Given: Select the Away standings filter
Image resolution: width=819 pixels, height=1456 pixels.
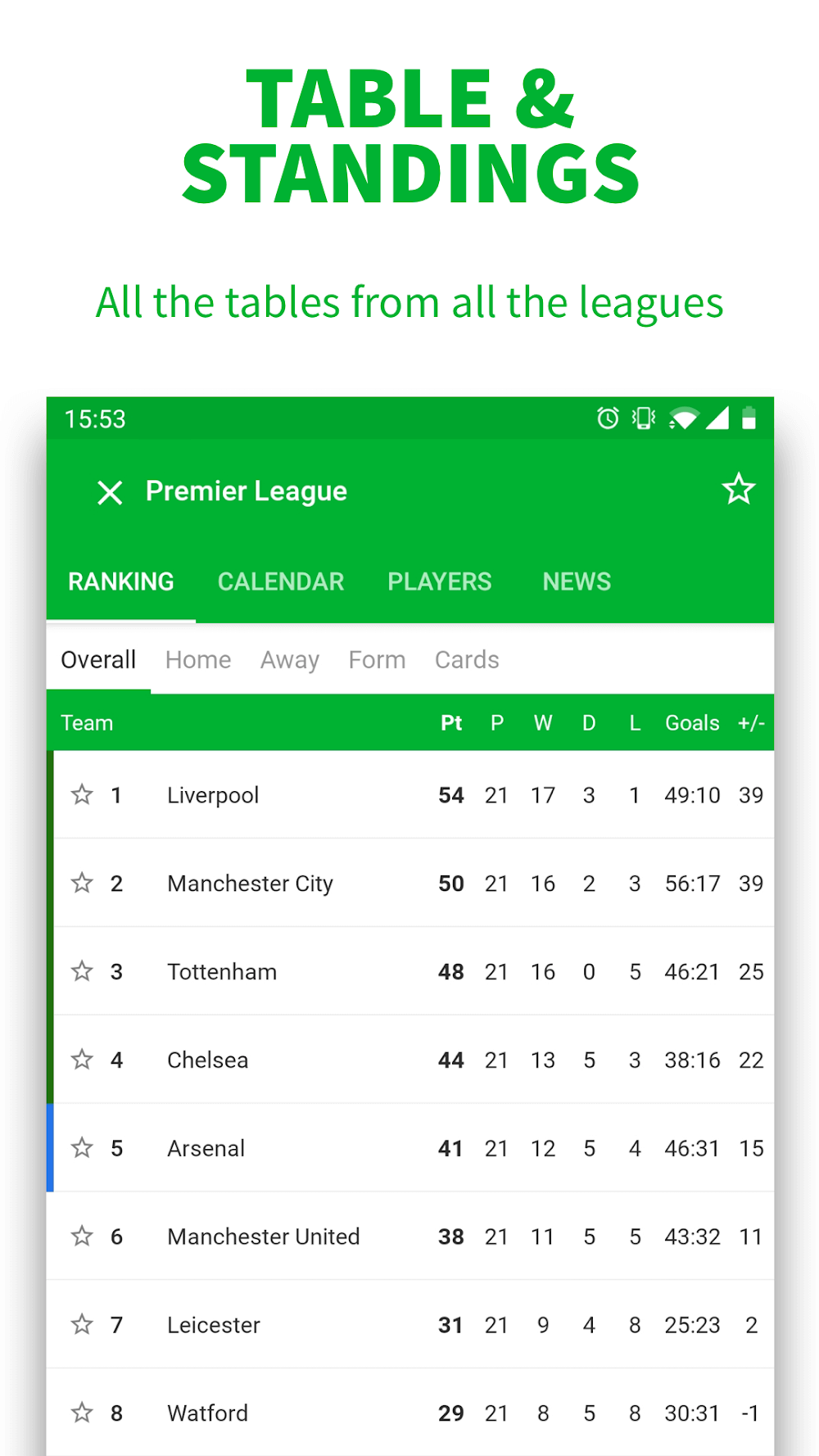Looking at the screenshot, I should pos(290,660).
